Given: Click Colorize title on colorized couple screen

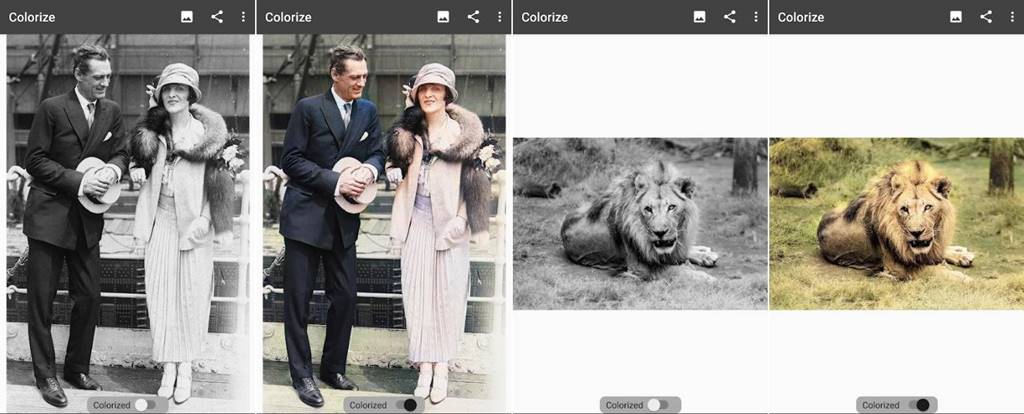Looking at the screenshot, I should pos(288,18).
